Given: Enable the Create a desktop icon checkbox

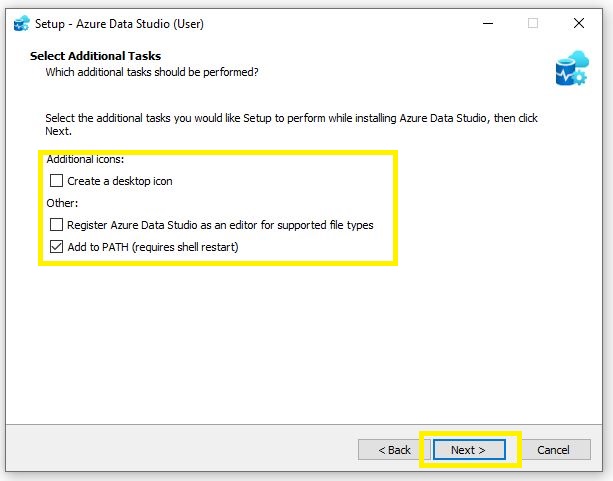Looking at the screenshot, I should click(x=56, y=181).
